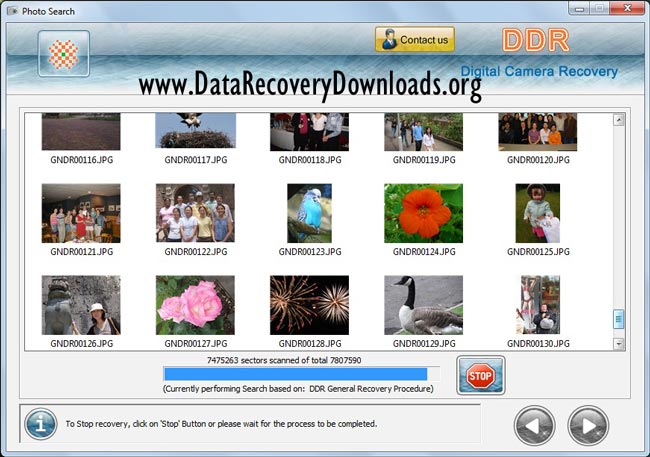Click the scrollbar down arrow
The height and width of the screenshot is (457, 650).
click(618, 344)
